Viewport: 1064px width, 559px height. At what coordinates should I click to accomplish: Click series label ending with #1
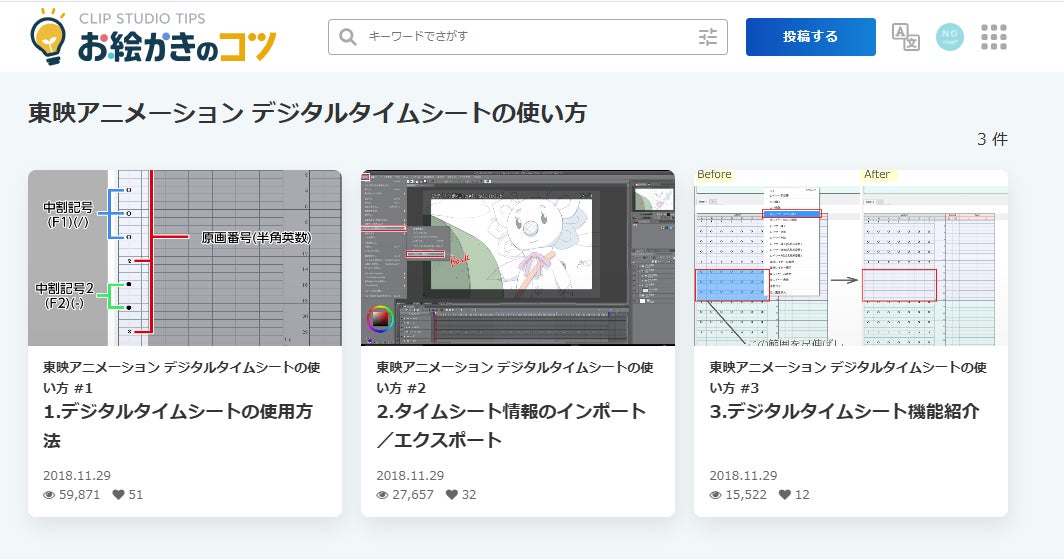pos(181,377)
